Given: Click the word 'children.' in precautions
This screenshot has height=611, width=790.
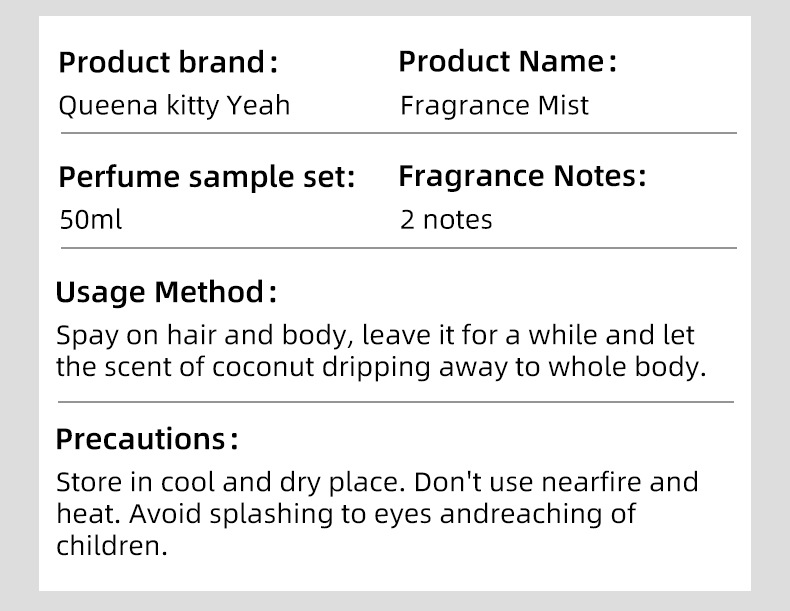Looking at the screenshot, I should 112,546.
